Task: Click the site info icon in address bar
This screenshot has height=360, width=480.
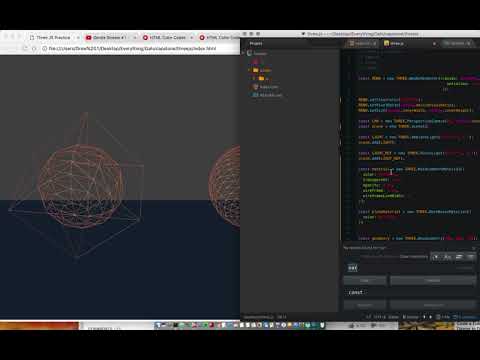Action: (44, 49)
